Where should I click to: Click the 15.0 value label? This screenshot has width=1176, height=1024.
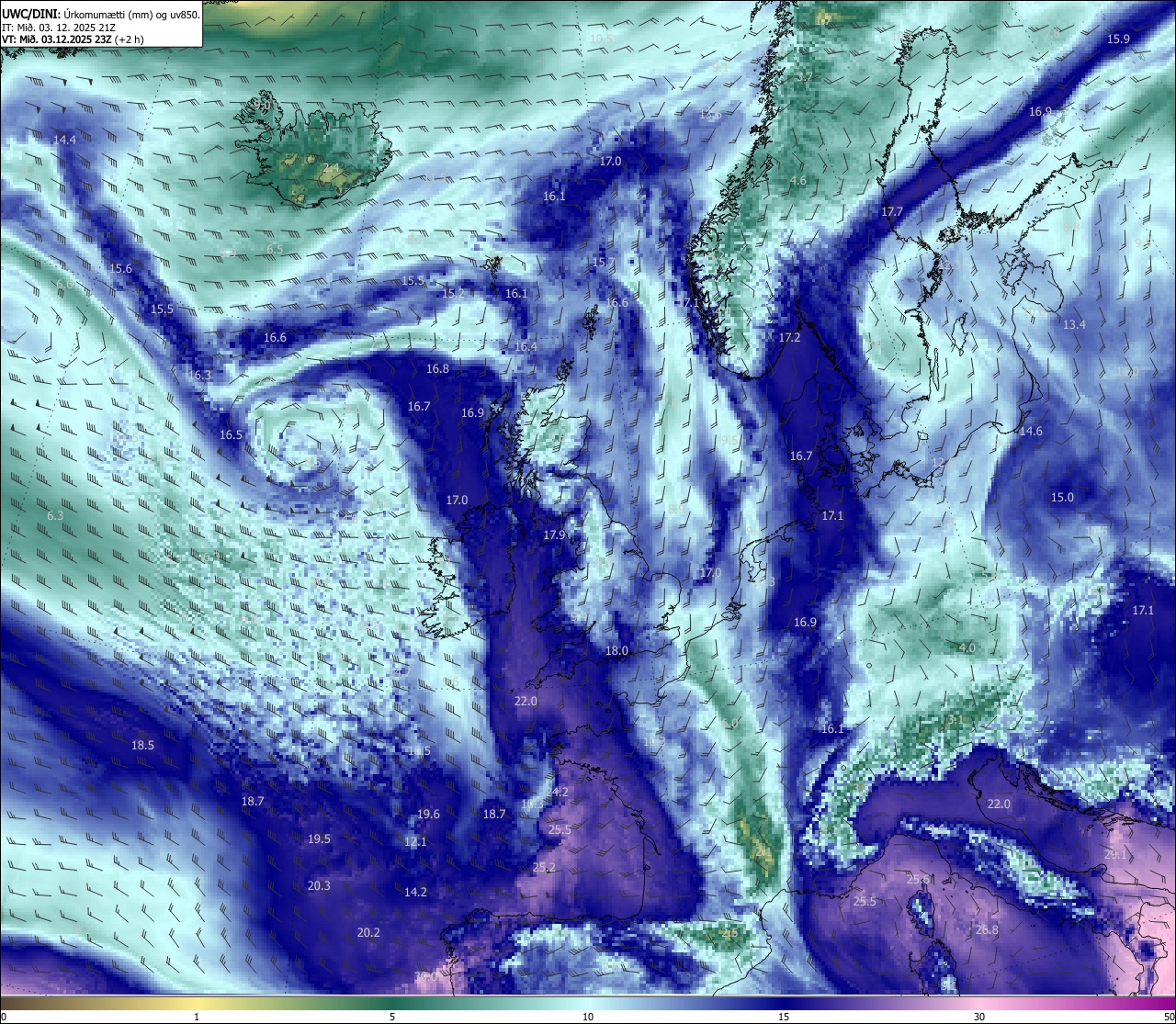[x=1062, y=498]
